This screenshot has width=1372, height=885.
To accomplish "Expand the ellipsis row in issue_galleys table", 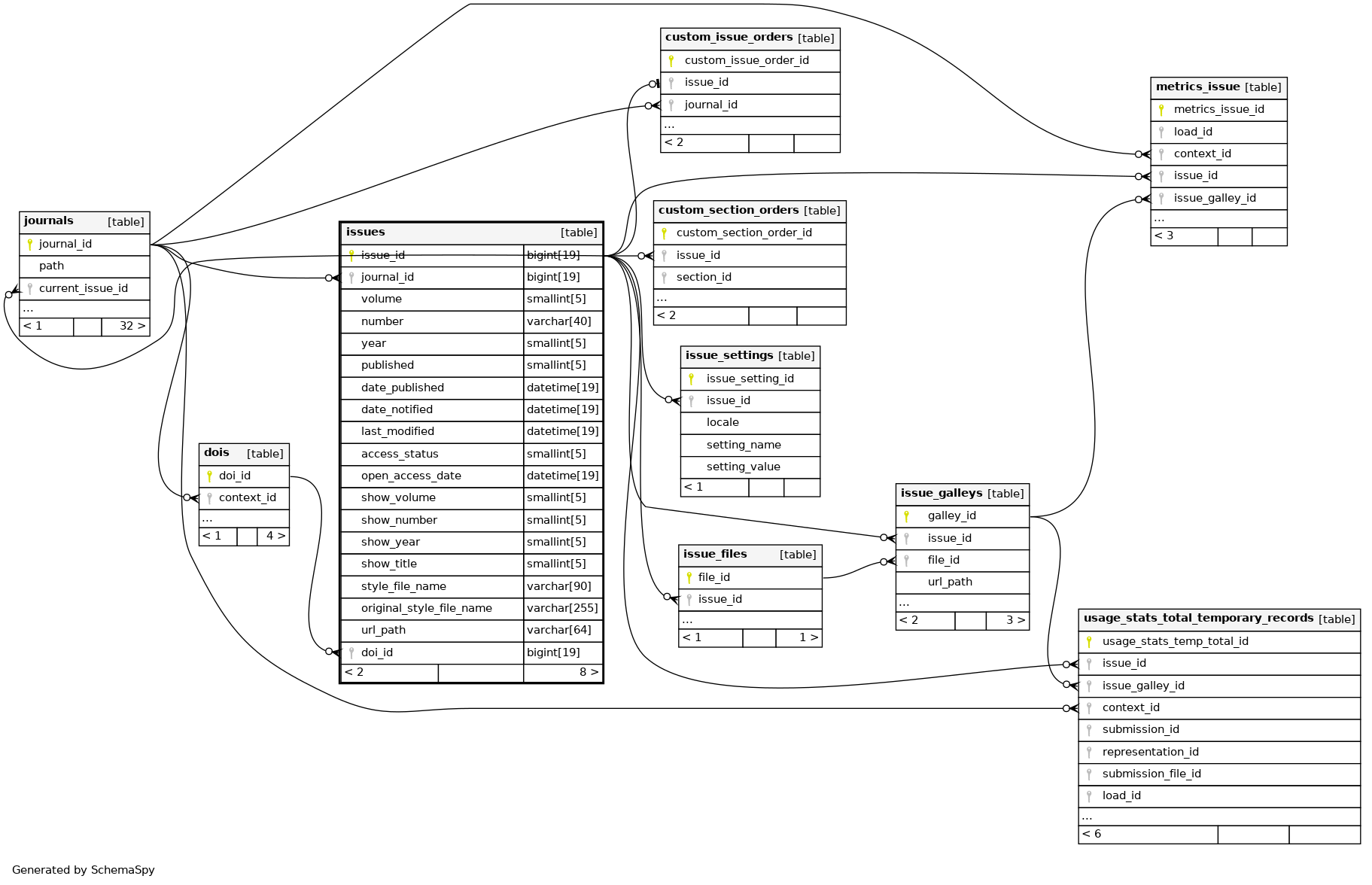I will click(904, 603).
